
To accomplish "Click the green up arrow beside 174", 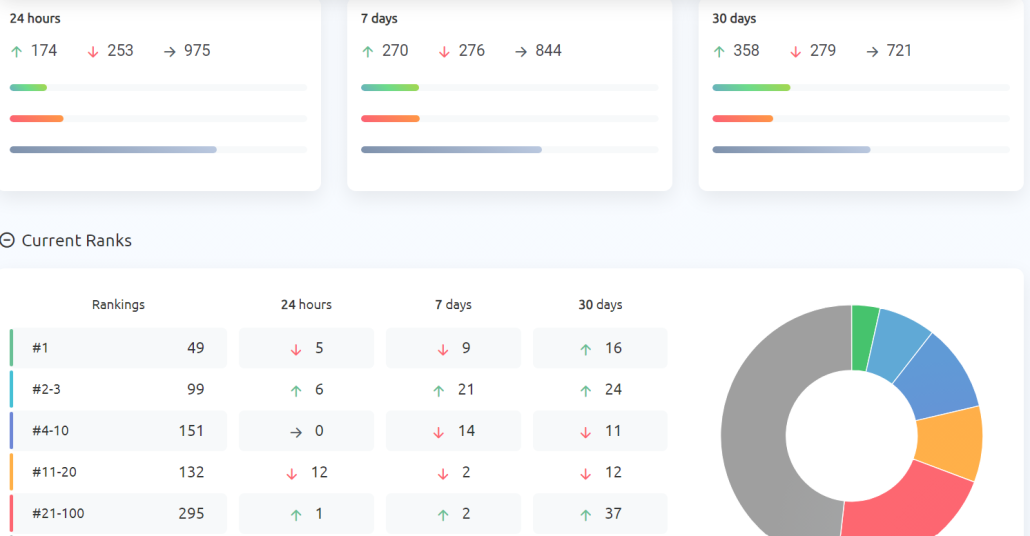I will click(x=17, y=51).
